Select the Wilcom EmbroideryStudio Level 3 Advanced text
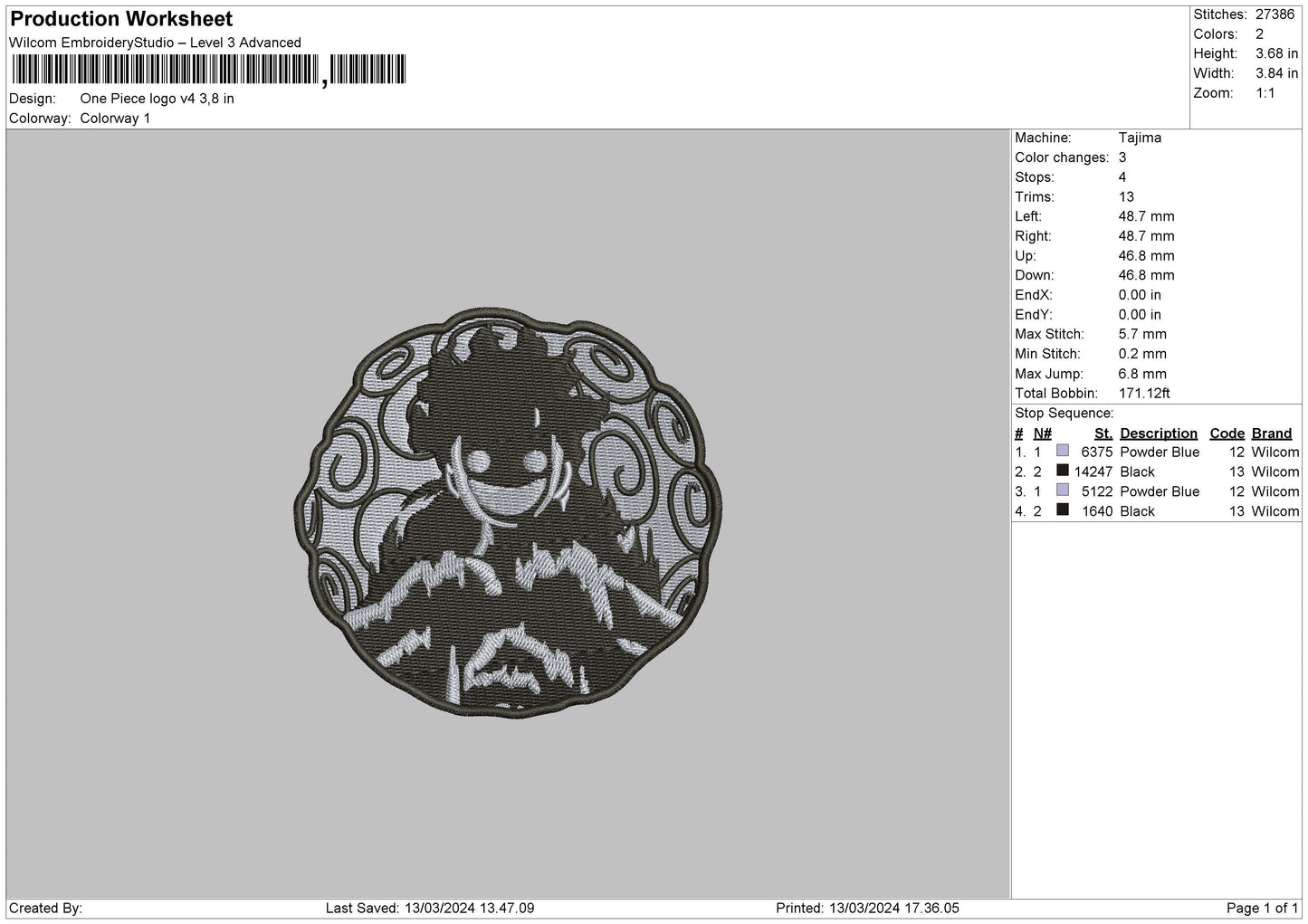 (x=155, y=43)
